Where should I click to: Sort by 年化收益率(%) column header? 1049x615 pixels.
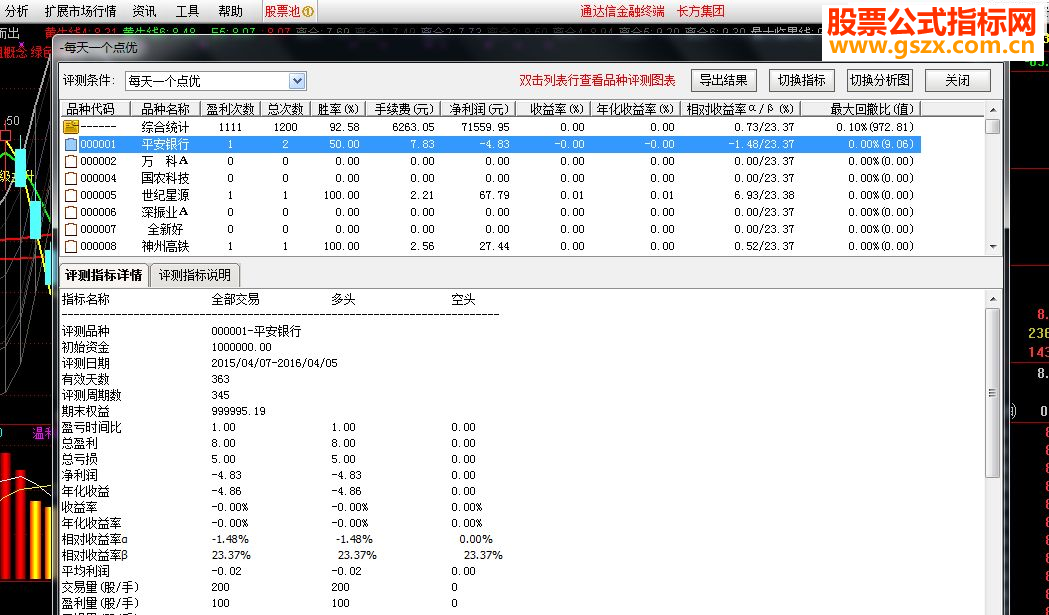click(635, 109)
